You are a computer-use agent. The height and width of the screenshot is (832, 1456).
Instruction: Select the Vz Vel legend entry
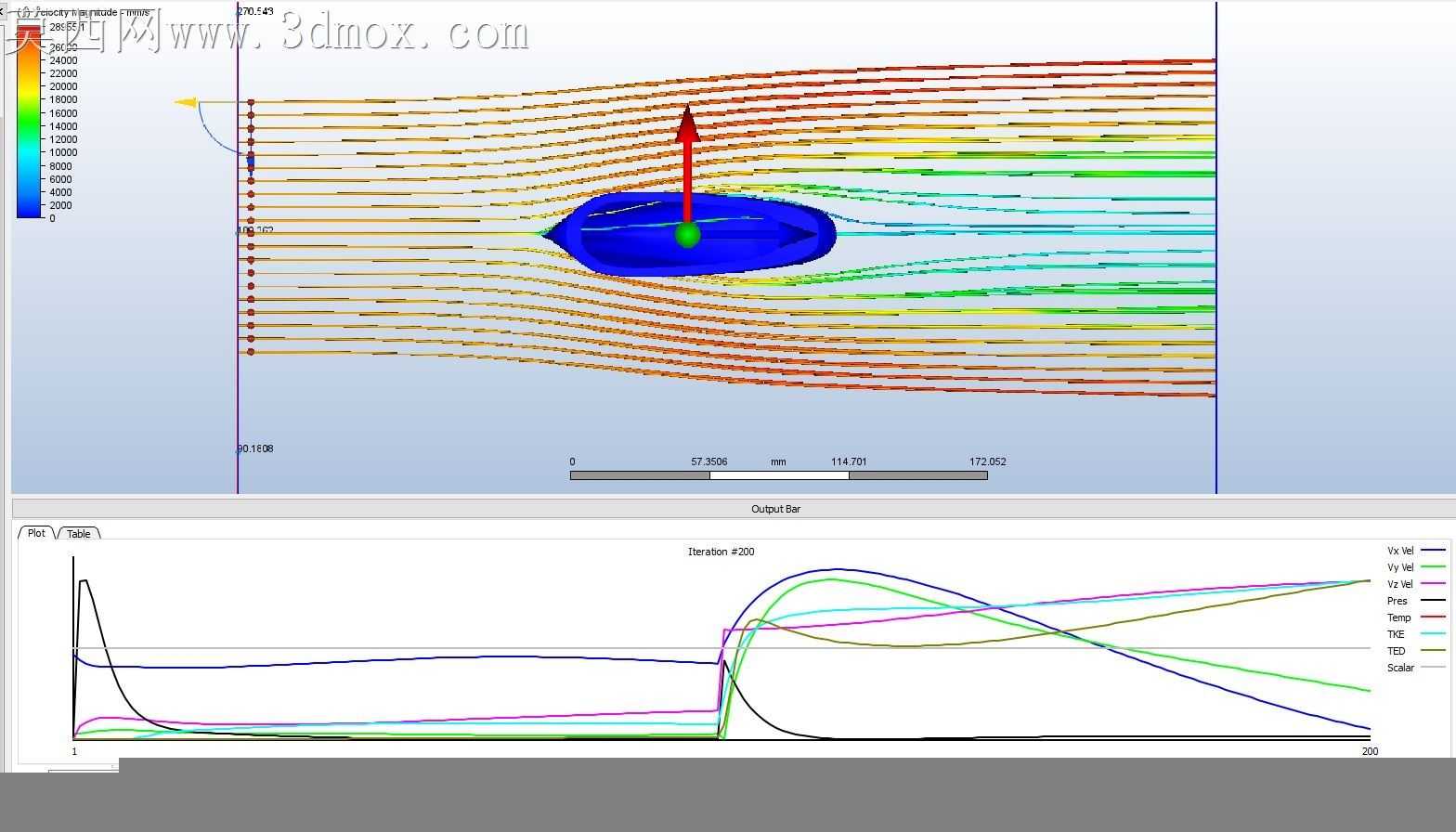coord(1416,584)
